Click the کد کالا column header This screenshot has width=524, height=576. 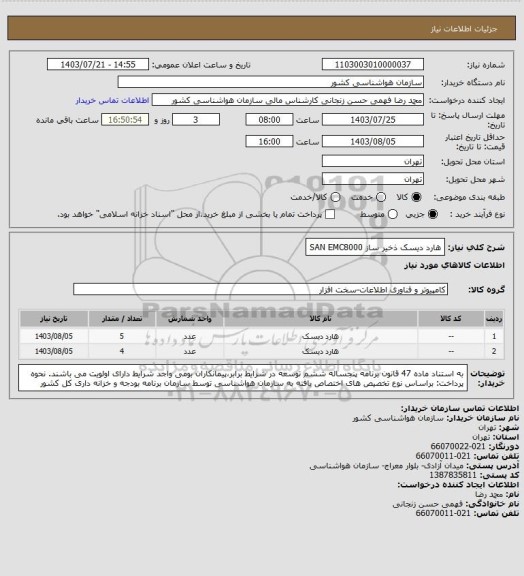point(451,318)
